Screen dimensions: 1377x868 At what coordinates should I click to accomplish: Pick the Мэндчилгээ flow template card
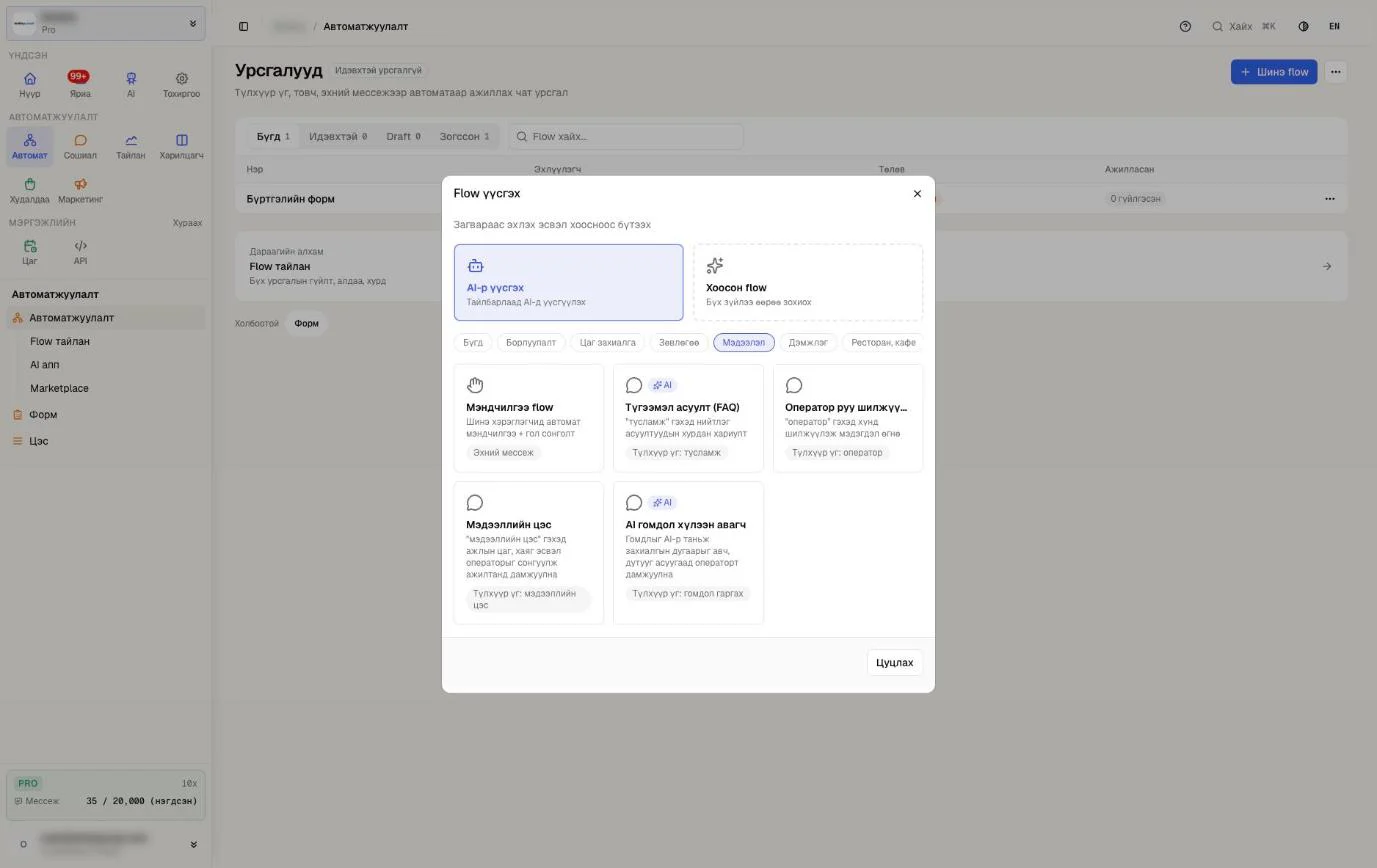point(528,418)
